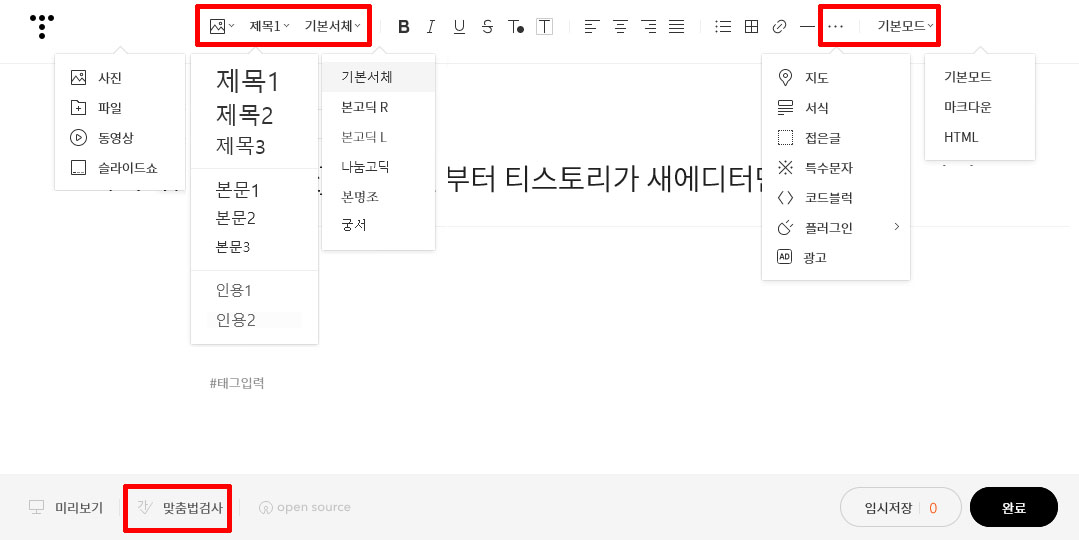Open the text background color tool
The height and width of the screenshot is (540, 1079).
coord(544,27)
